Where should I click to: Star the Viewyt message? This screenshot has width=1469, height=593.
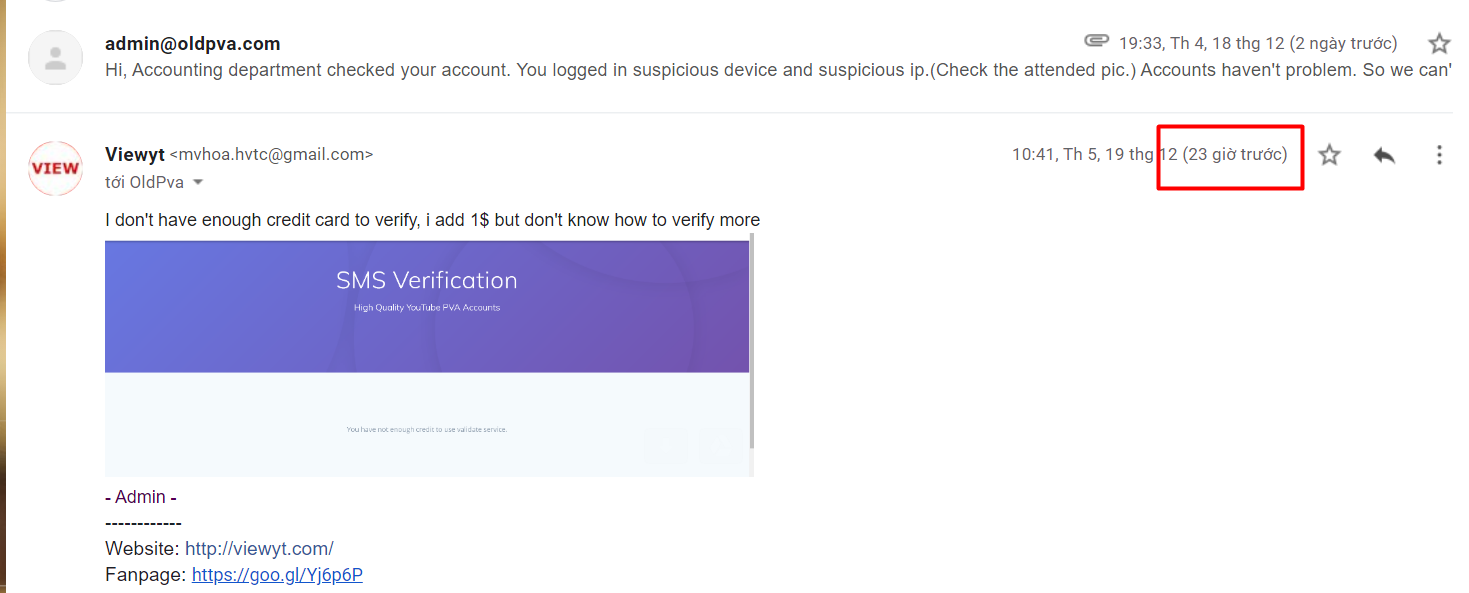coord(1329,155)
